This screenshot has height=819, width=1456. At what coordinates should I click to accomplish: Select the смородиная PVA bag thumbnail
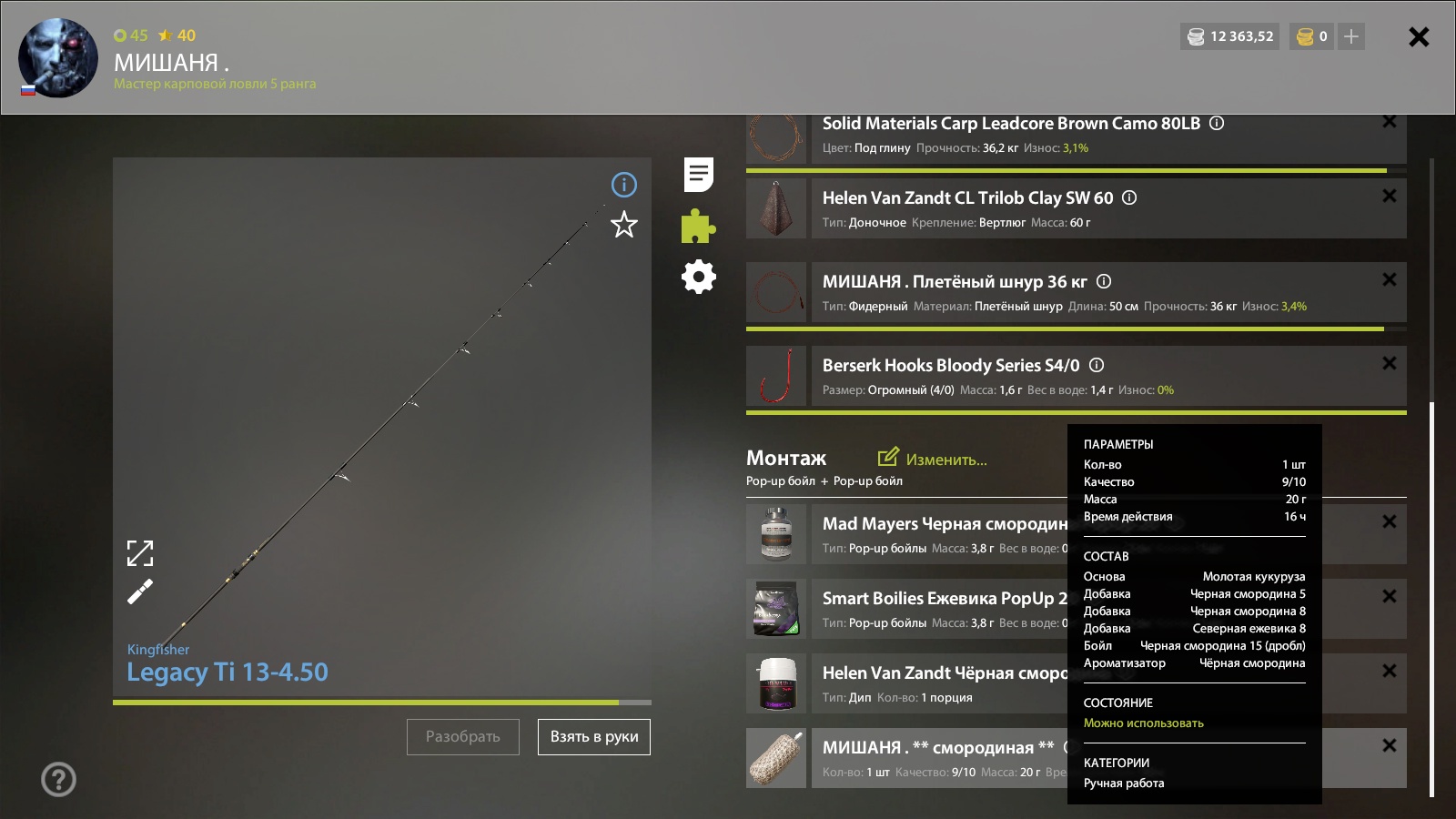coord(776,758)
